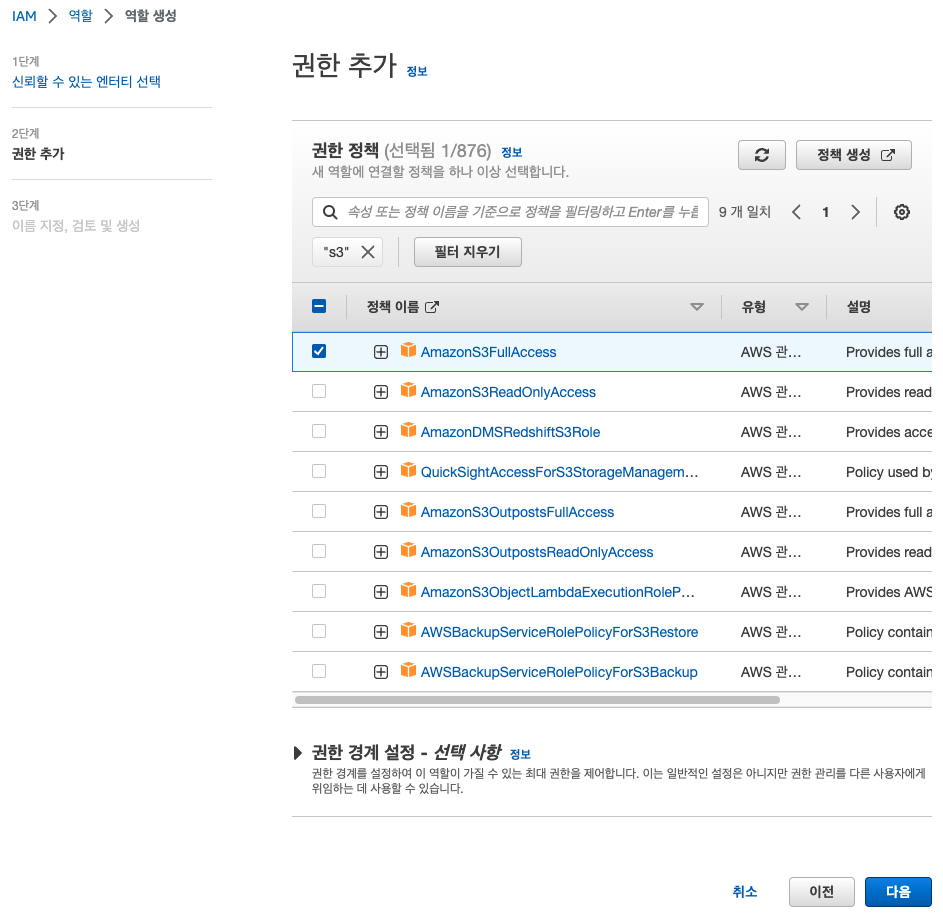Open the AmazonS3FullAccess policy link
This screenshot has height=918, width=943.
tap(488, 352)
